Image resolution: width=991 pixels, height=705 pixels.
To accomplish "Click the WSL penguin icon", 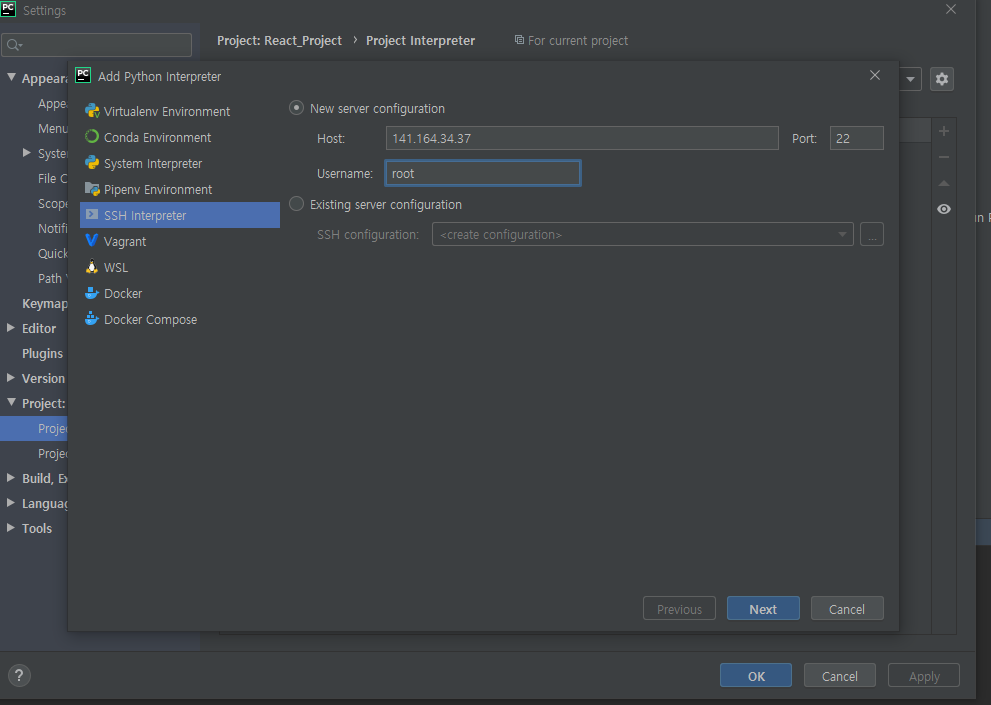I will (92, 267).
